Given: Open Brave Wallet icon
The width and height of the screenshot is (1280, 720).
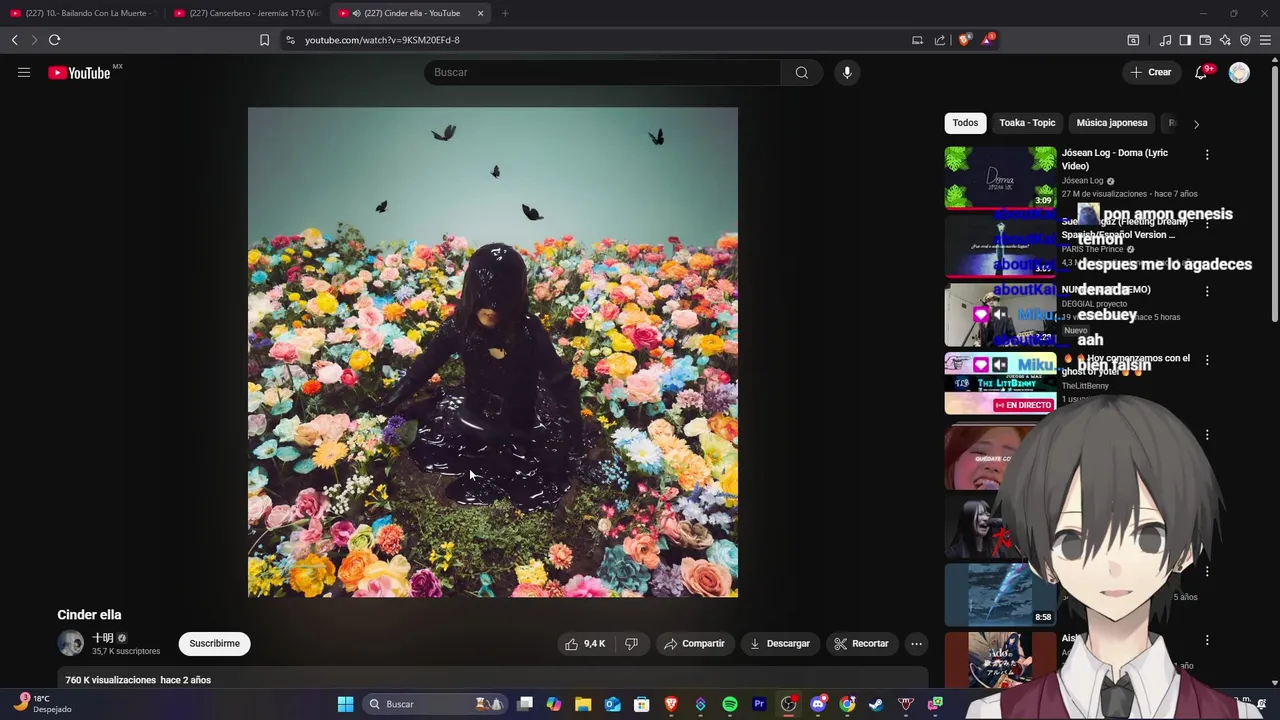Looking at the screenshot, I should [x=1205, y=40].
